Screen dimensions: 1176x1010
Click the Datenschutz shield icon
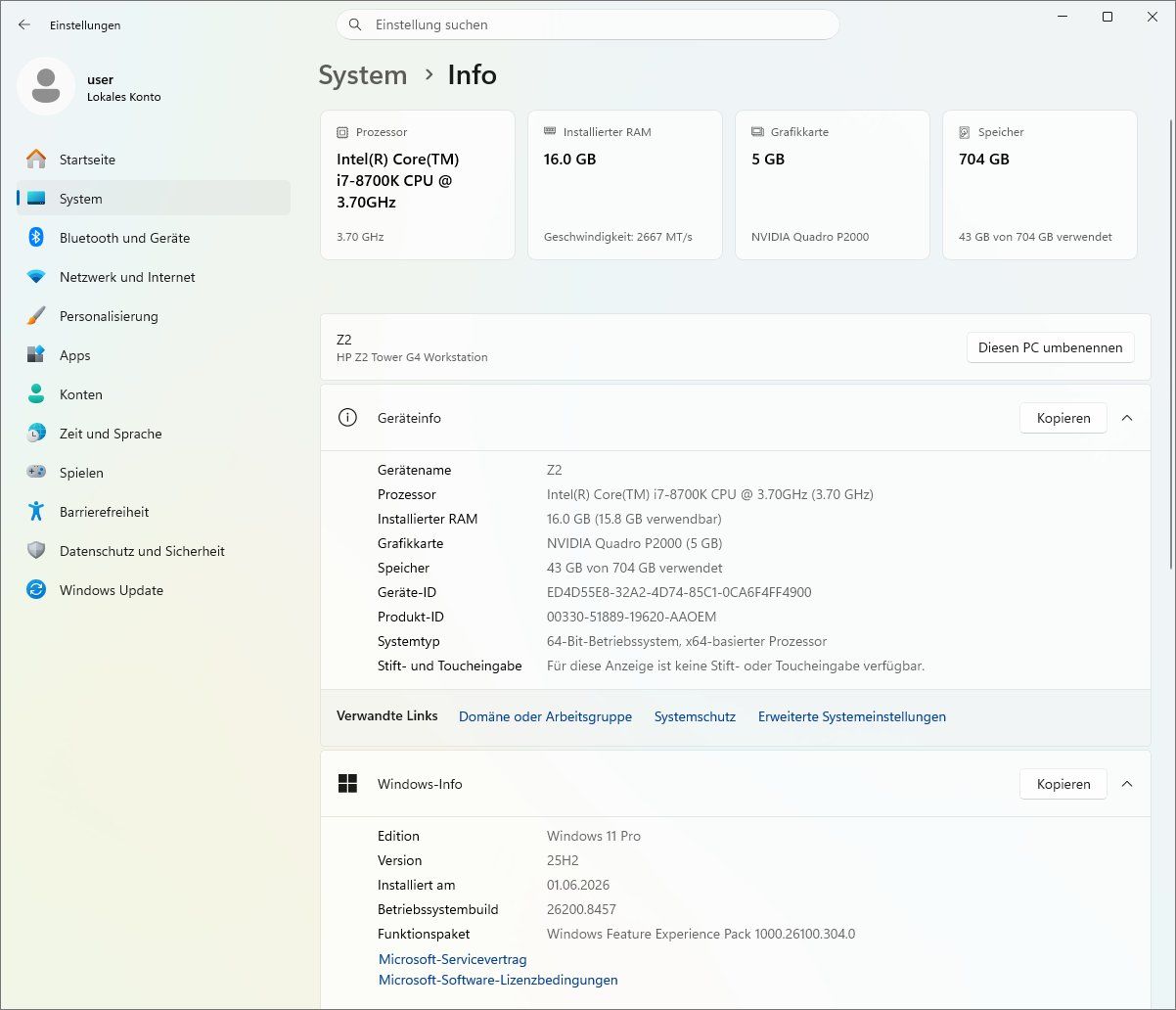click(x=36, y=551)
